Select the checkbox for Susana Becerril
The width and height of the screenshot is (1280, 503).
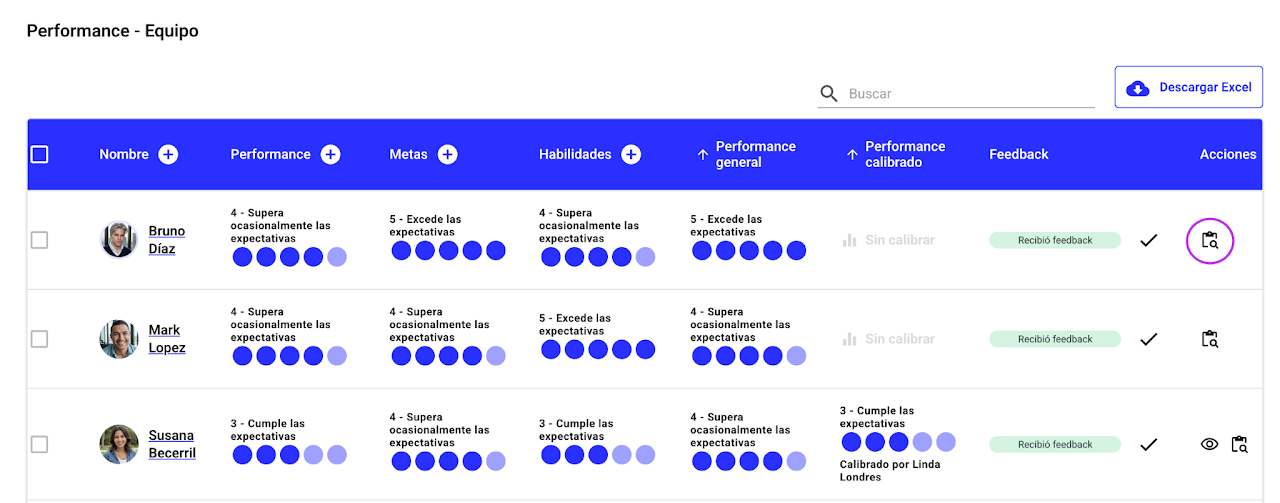(39, 444)
